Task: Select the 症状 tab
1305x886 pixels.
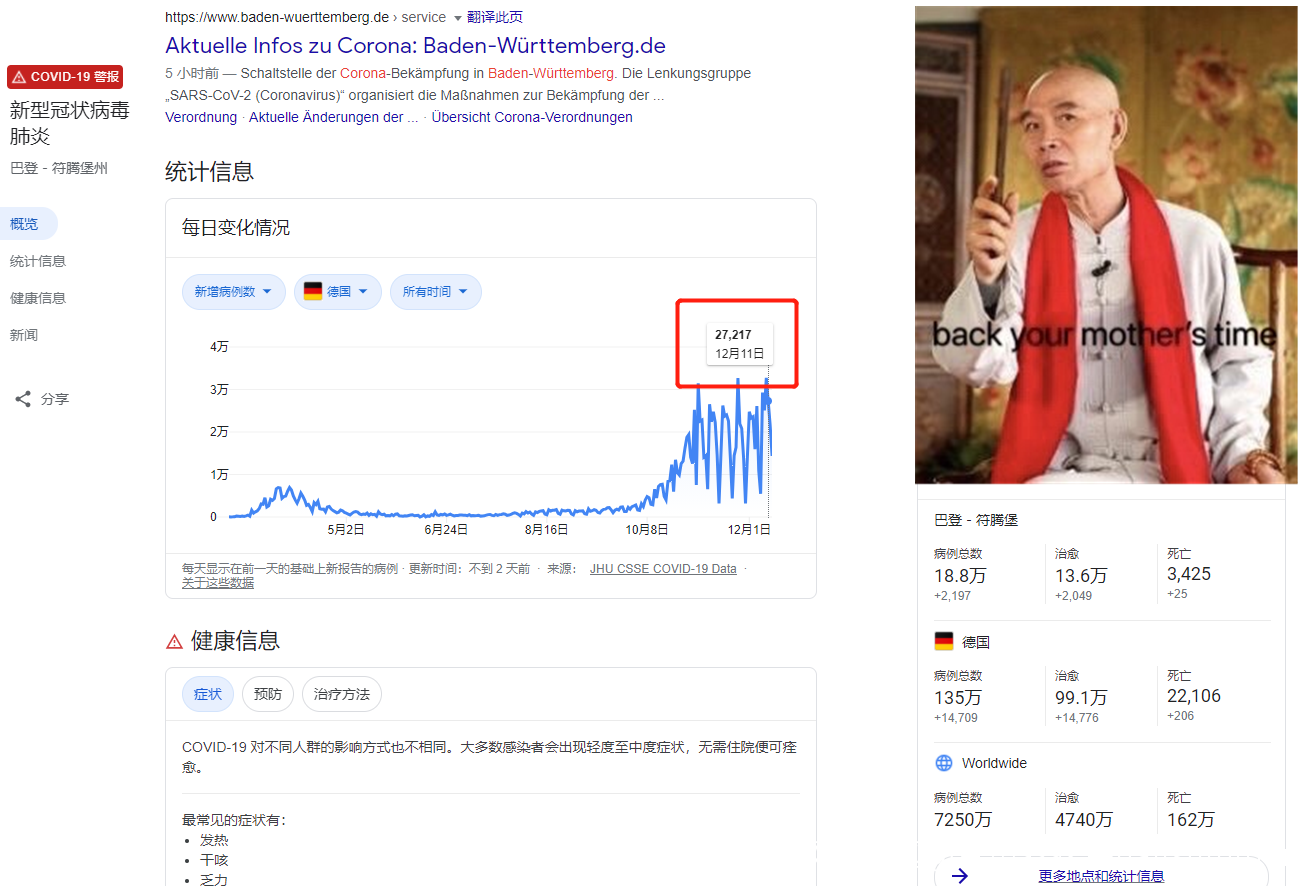Action: [208, 694]
